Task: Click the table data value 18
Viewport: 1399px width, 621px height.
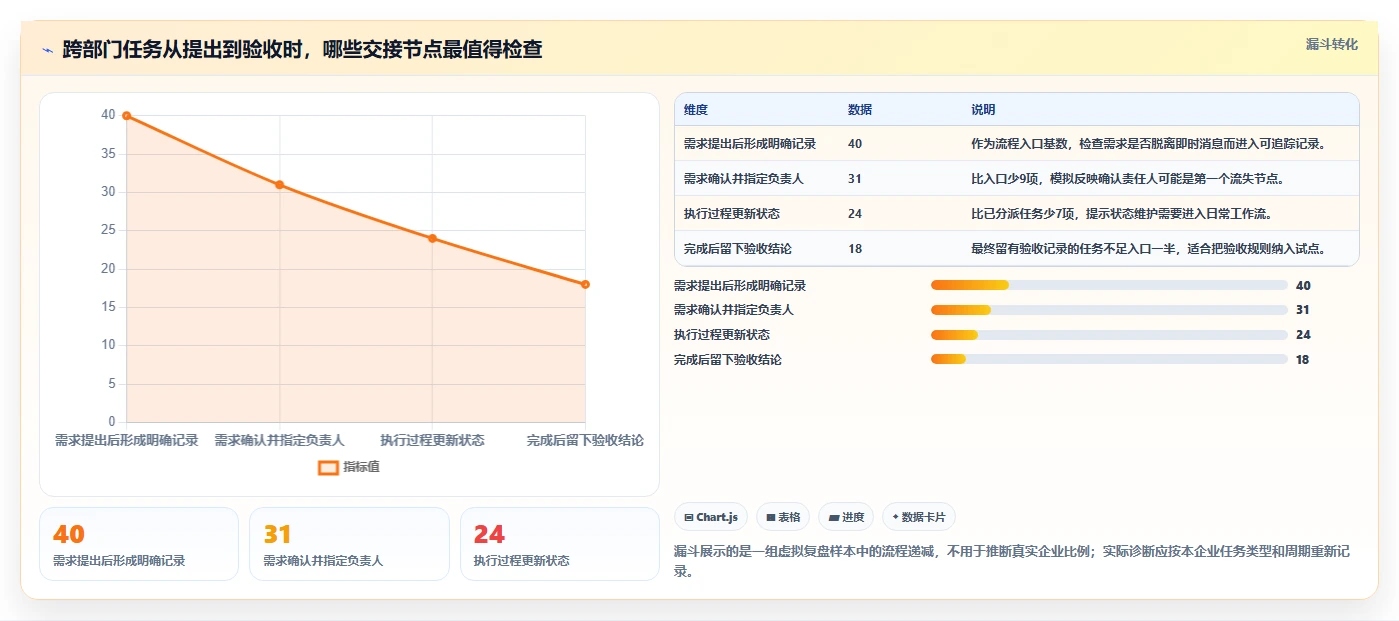Action: (x=855, y=249)
